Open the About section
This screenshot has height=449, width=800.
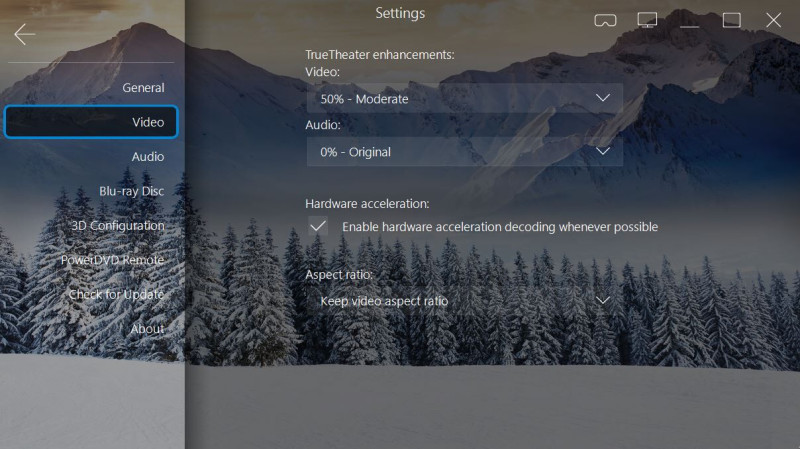coord(147,329)
